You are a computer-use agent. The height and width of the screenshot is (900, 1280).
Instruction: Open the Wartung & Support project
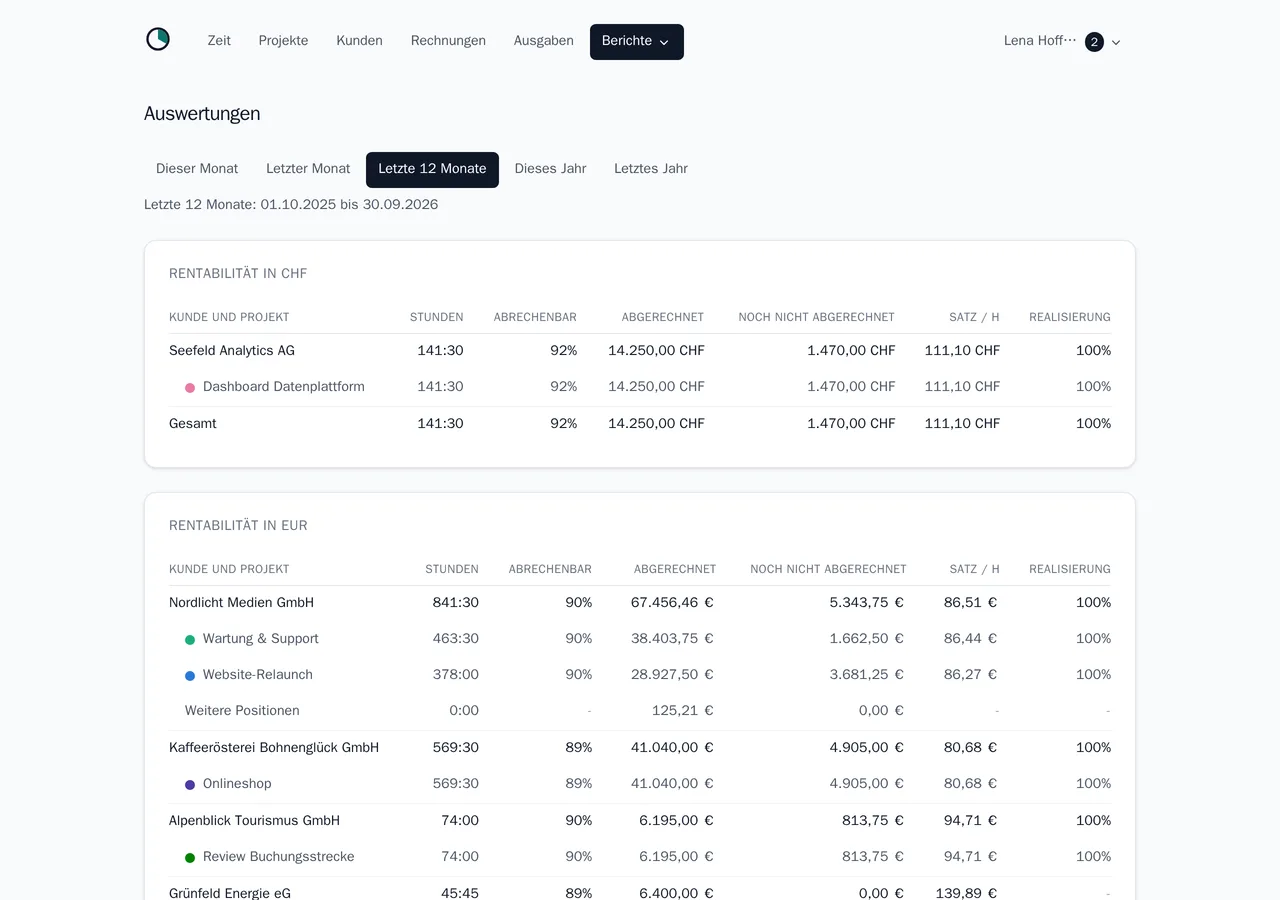[x=261, y=639]
